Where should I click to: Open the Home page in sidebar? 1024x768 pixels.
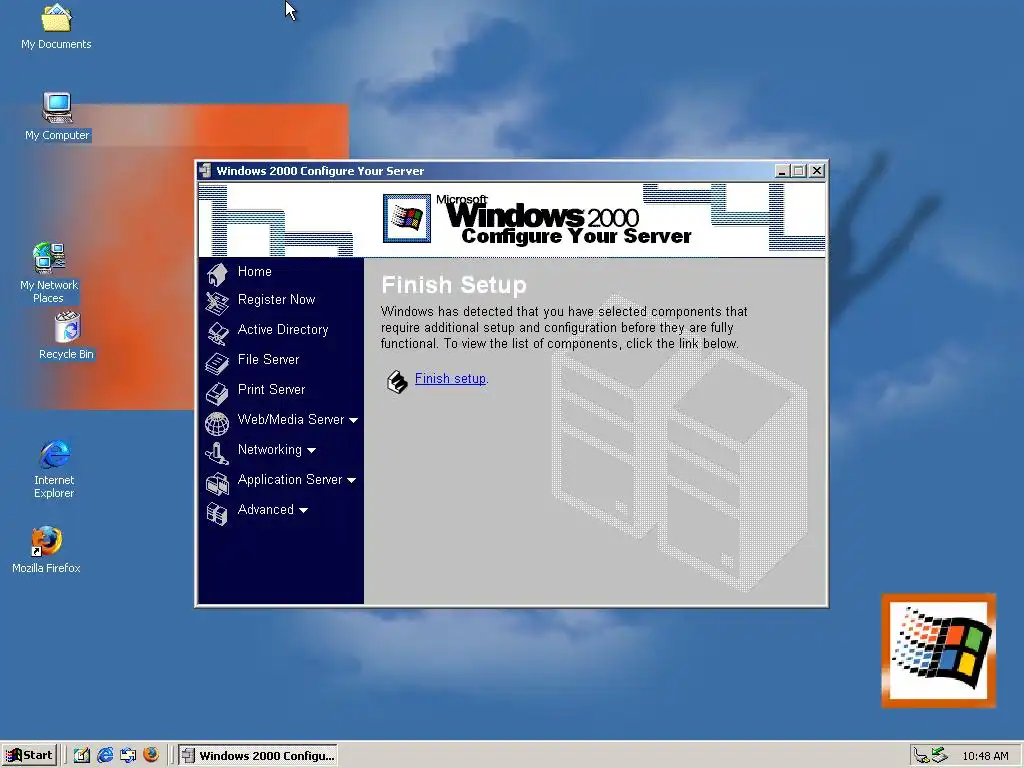point(255,271)
